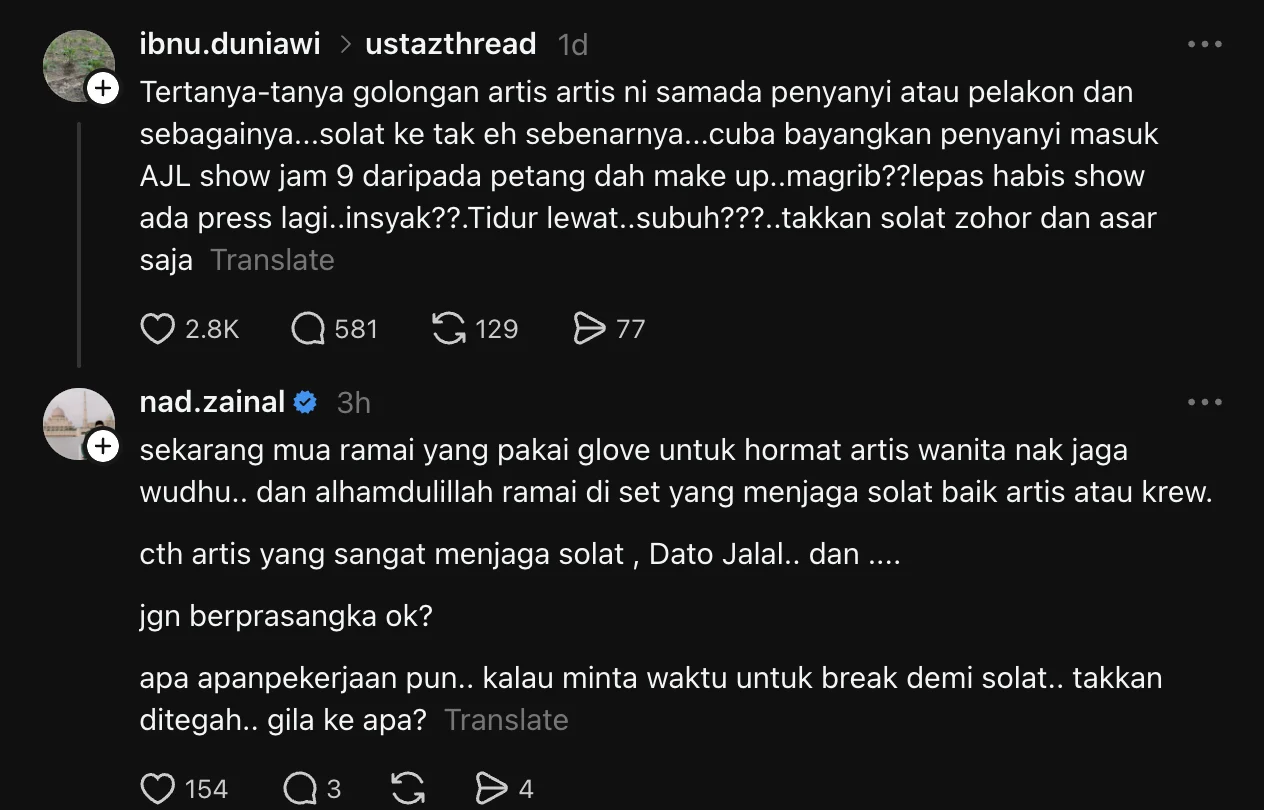Open ibnu.duniawi username link
Screen dimensions: 1264x810
coord(230,44)
